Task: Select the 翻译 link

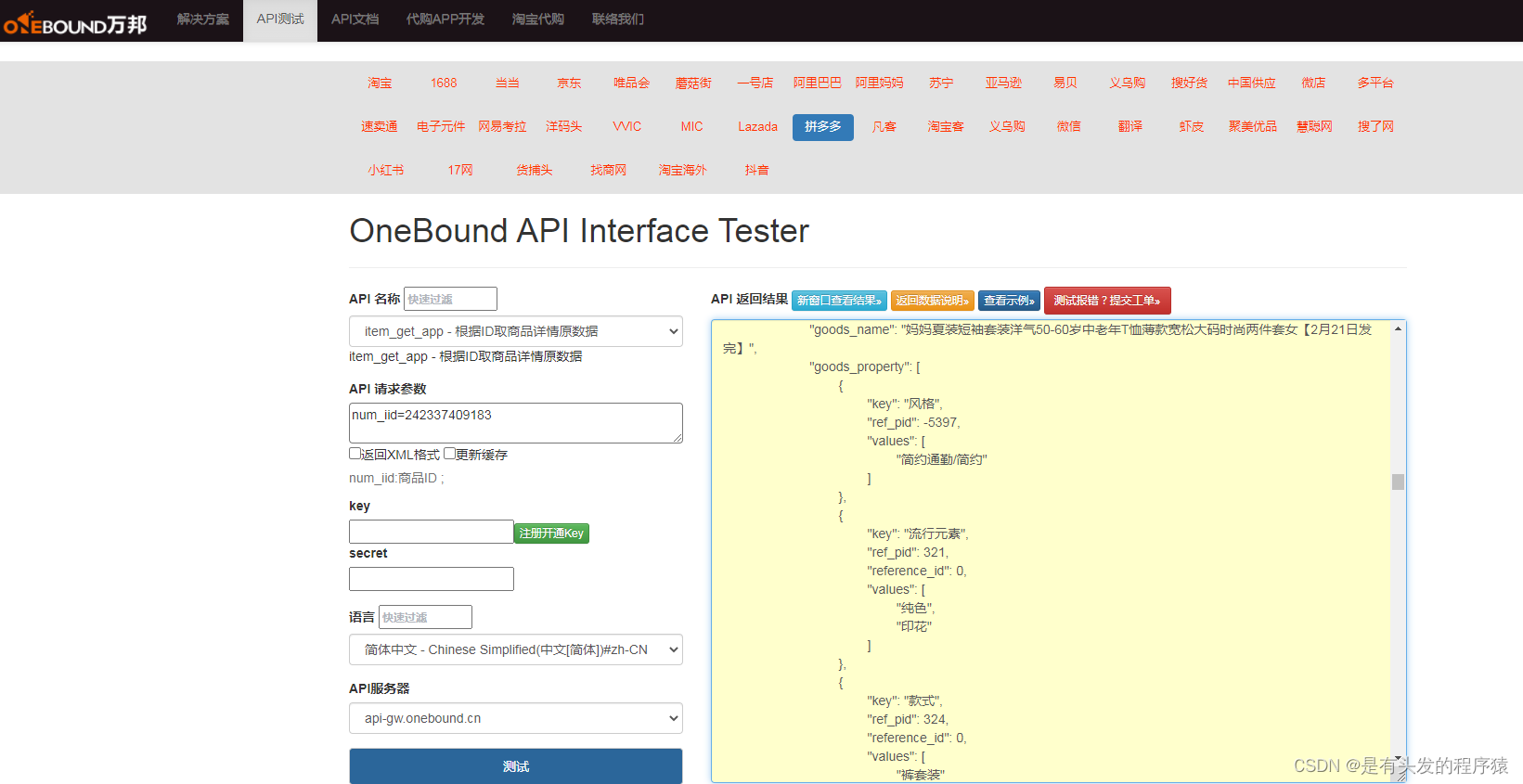Action: pos(1130,126)
